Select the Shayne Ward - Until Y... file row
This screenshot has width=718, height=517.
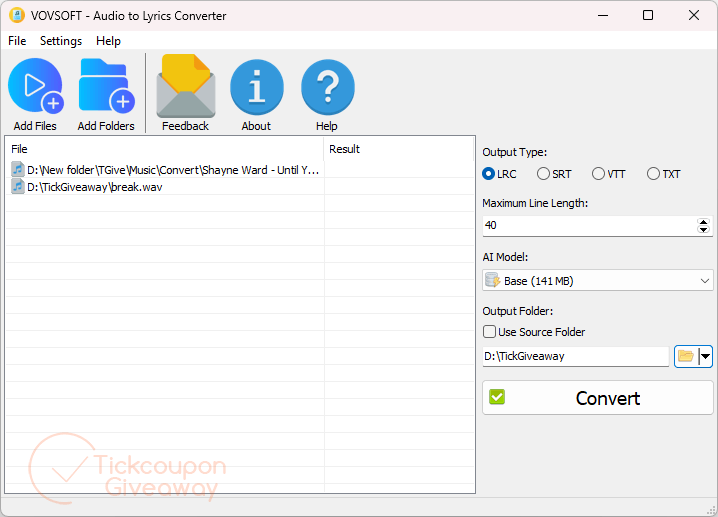pos(239,169)
